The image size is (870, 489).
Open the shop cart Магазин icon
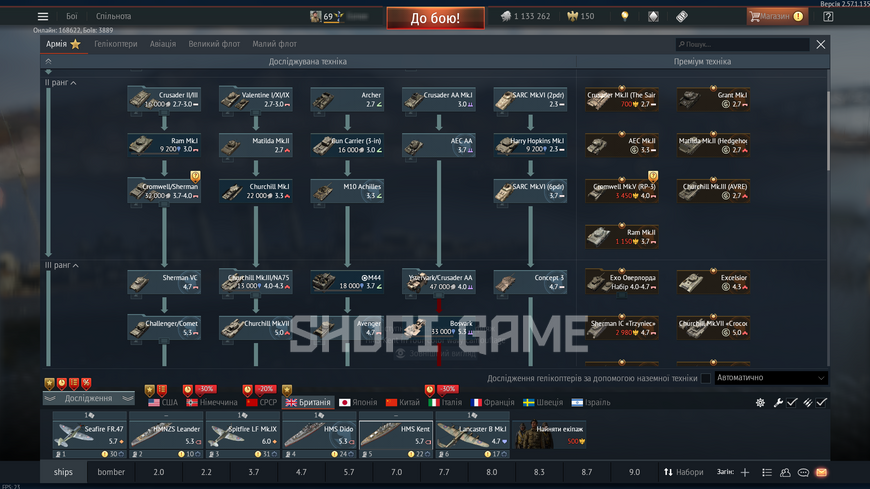(776, 16)
